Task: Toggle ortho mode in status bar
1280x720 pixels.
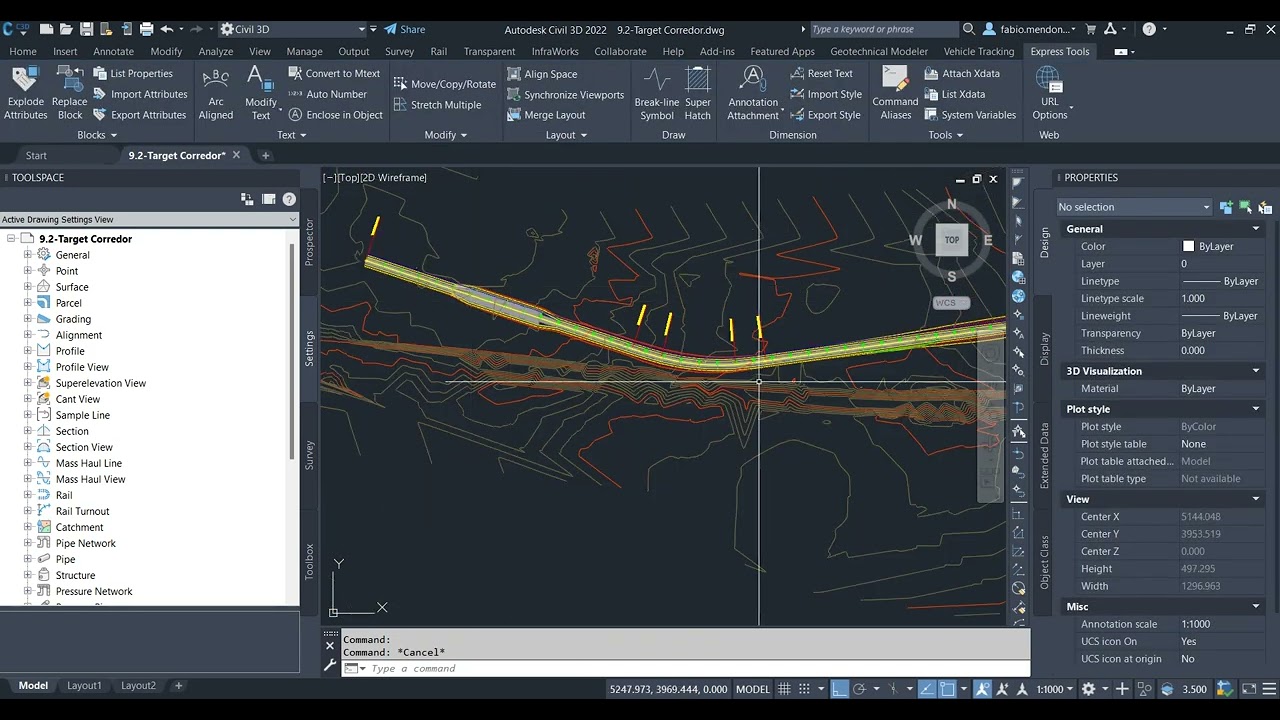Action: (840, 689)
